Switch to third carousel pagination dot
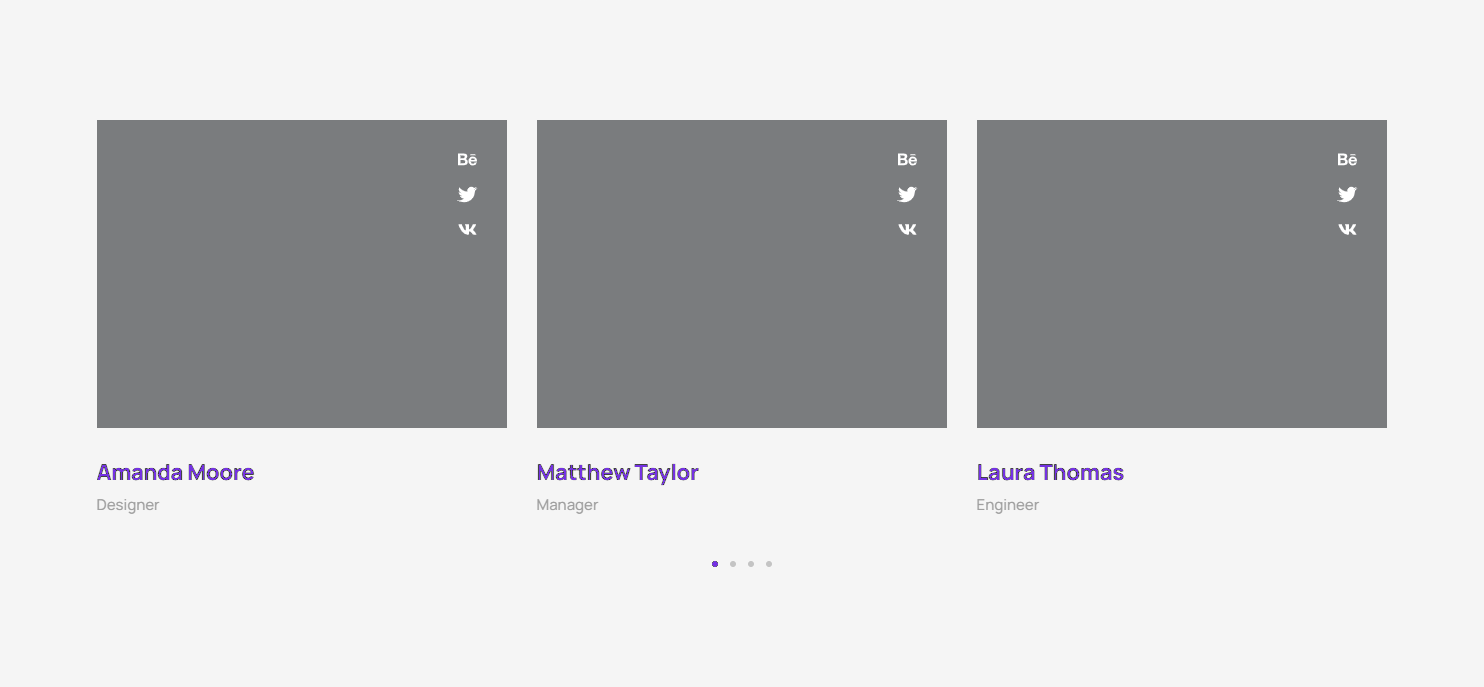Viewport: 1484px width, 687px height. 751,564
